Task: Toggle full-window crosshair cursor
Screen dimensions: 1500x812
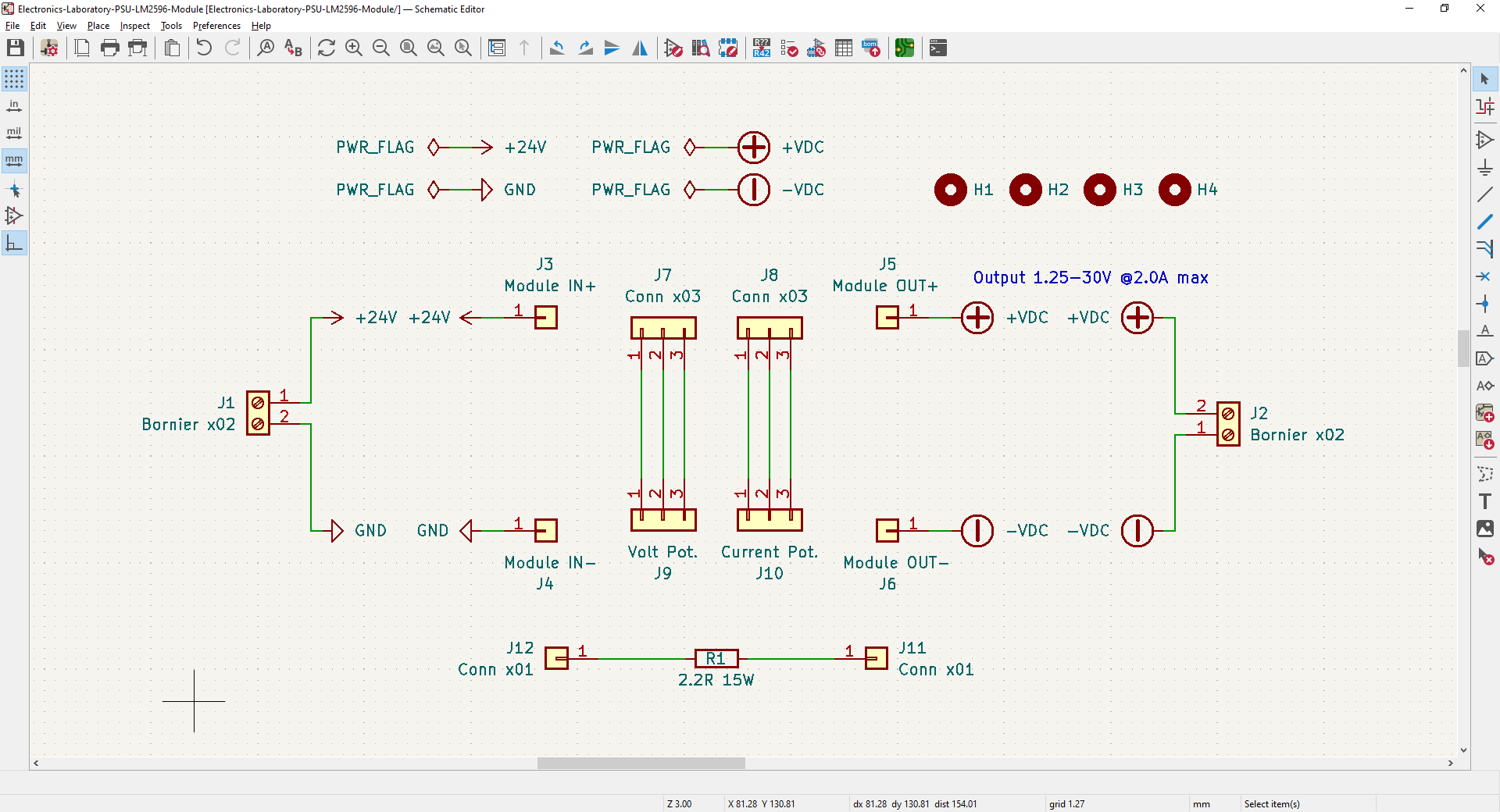Action: pos(14,189)
